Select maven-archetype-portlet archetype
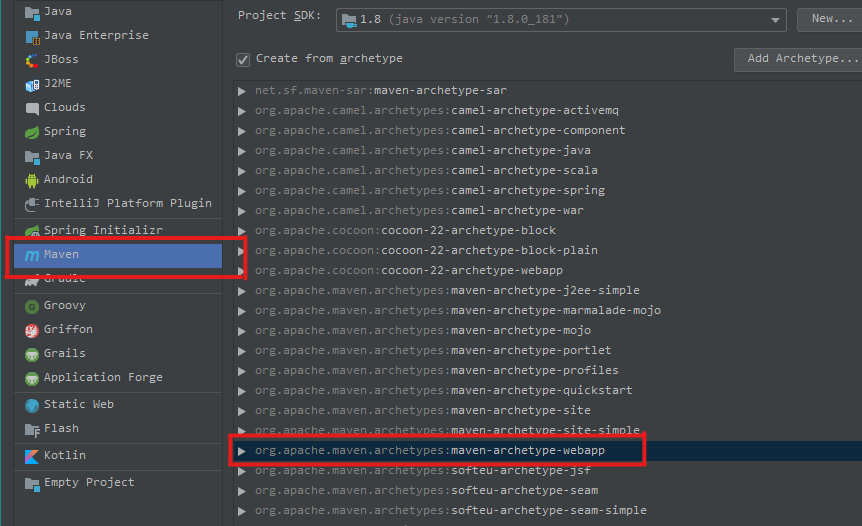862x526 pixels. (433, 350)
